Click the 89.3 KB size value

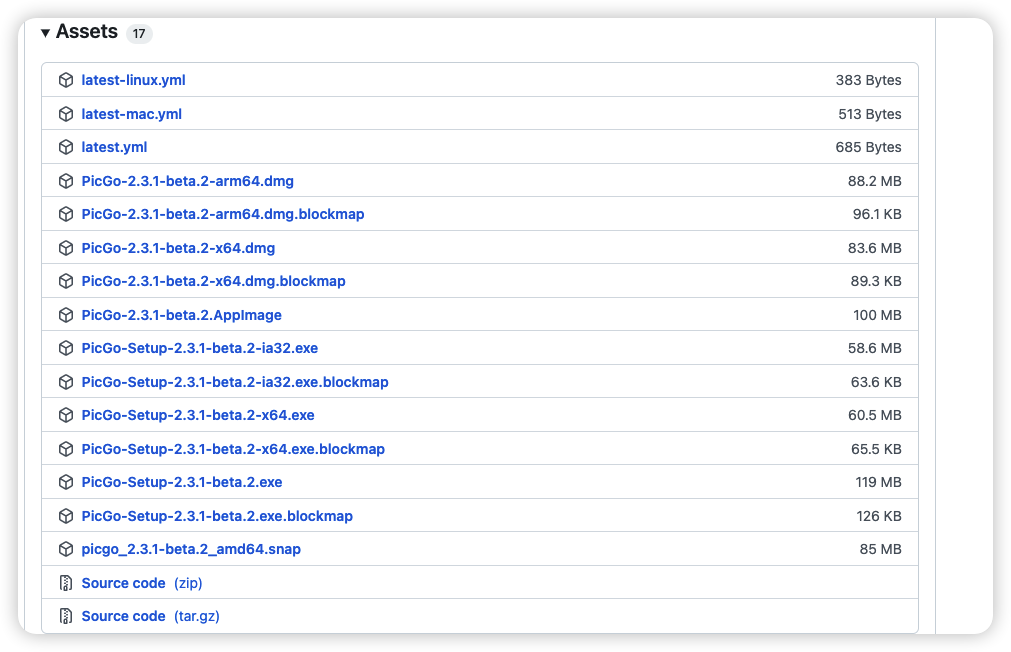(x=876, y=281)
